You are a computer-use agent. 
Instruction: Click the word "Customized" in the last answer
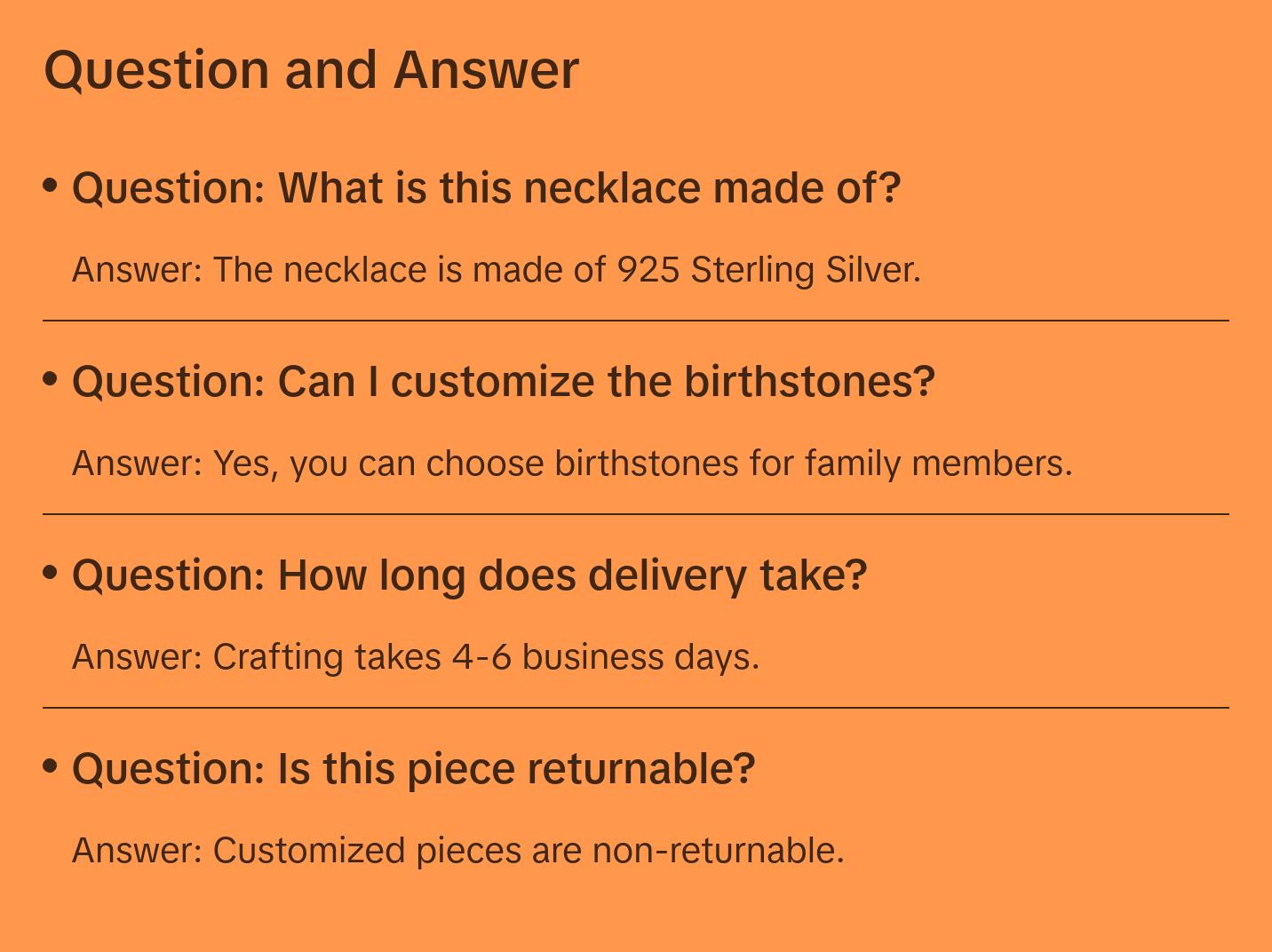[309, 850]
